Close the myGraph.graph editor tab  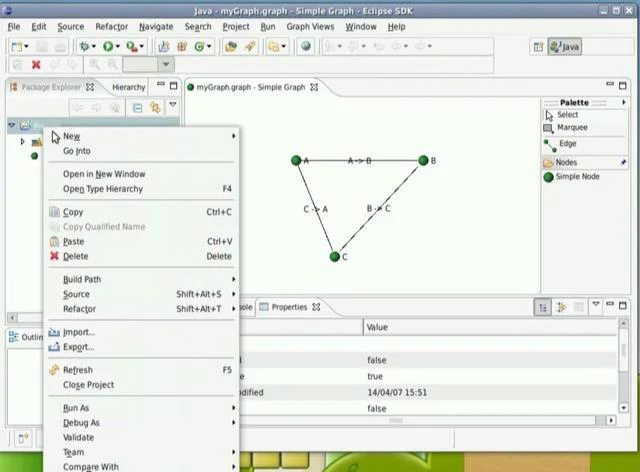pyautogui.click(x=314, y=87)
